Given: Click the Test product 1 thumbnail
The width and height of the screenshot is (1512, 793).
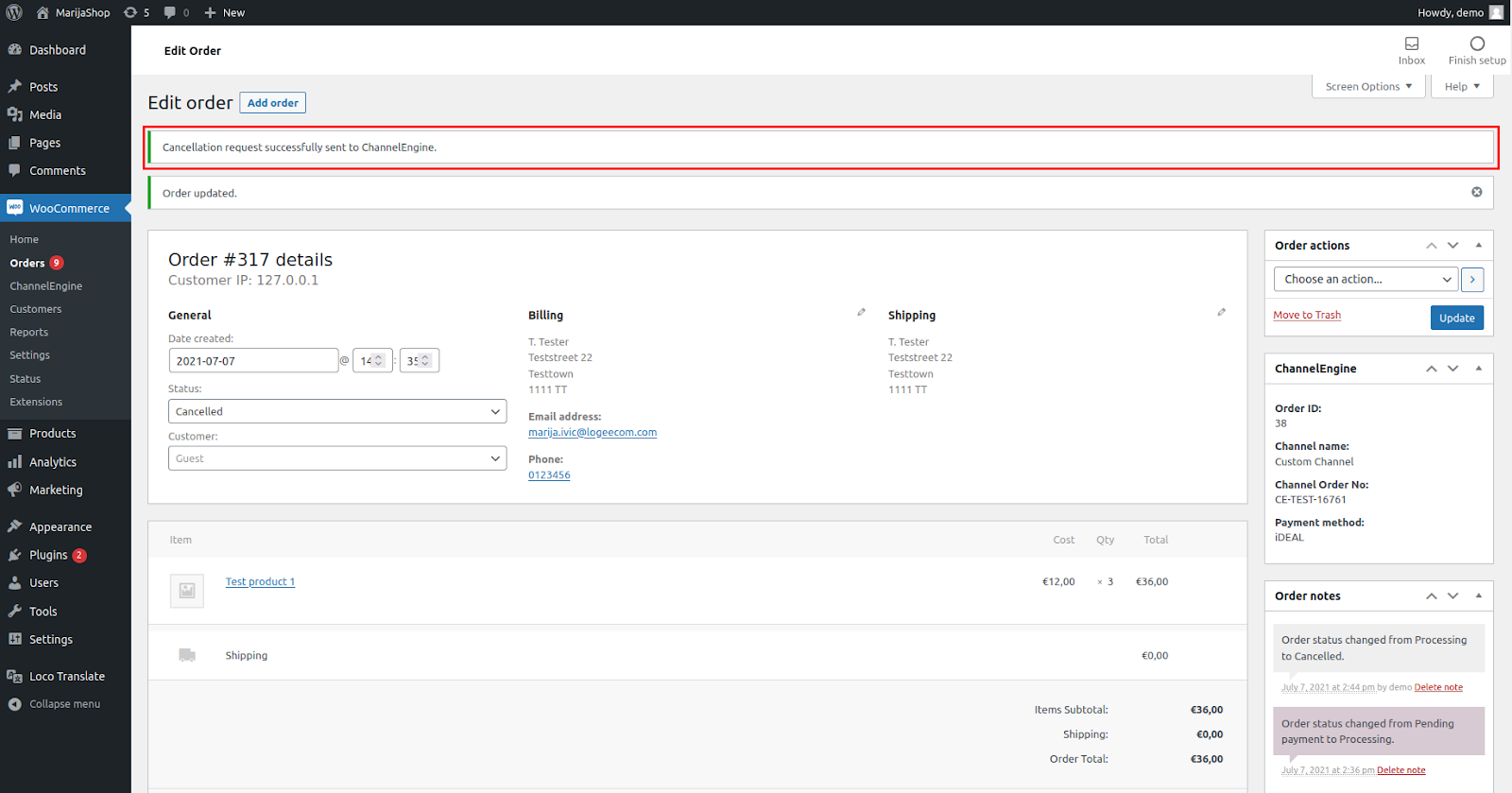Looking at the screenshot, I should 187,591.
